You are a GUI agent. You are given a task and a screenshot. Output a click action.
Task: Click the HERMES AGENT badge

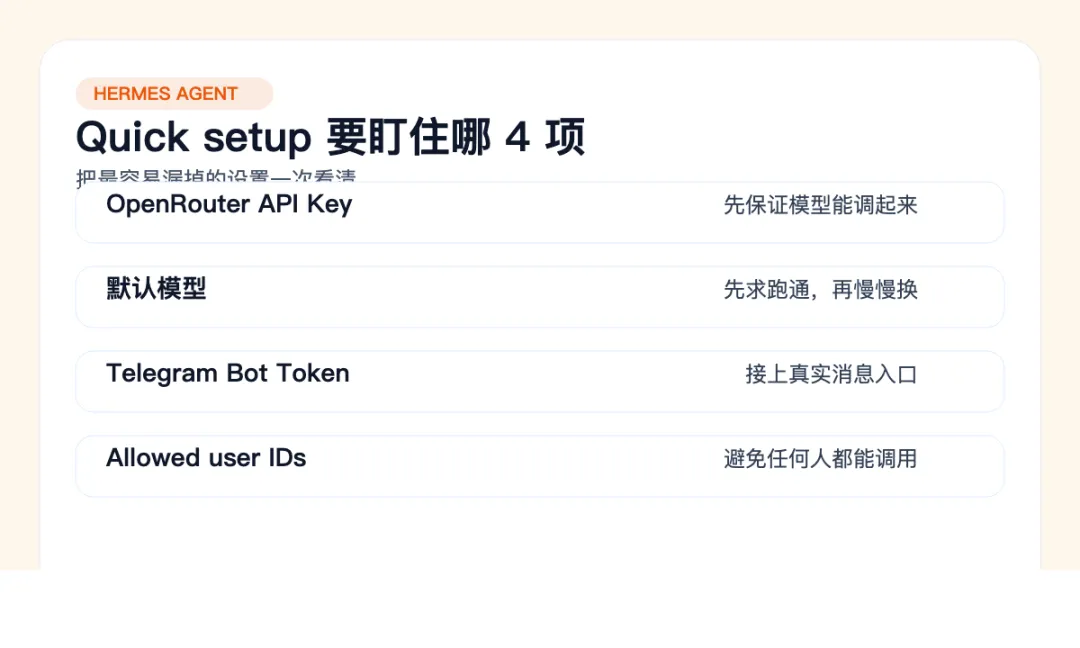pyautogui.click(x=174, y=94)
